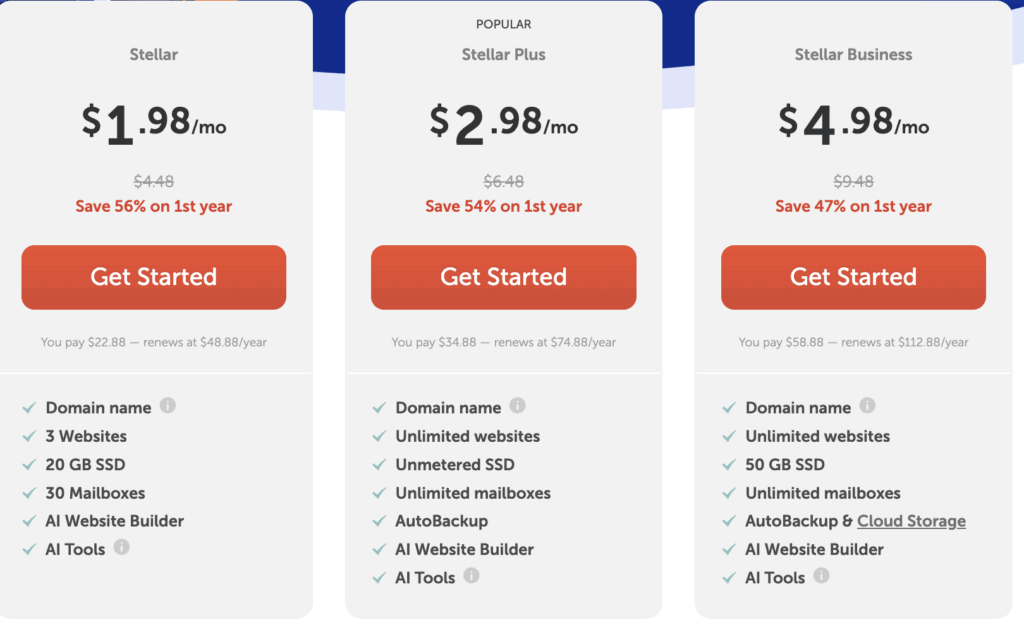Click the Save 54% on 1st year text

504,206
